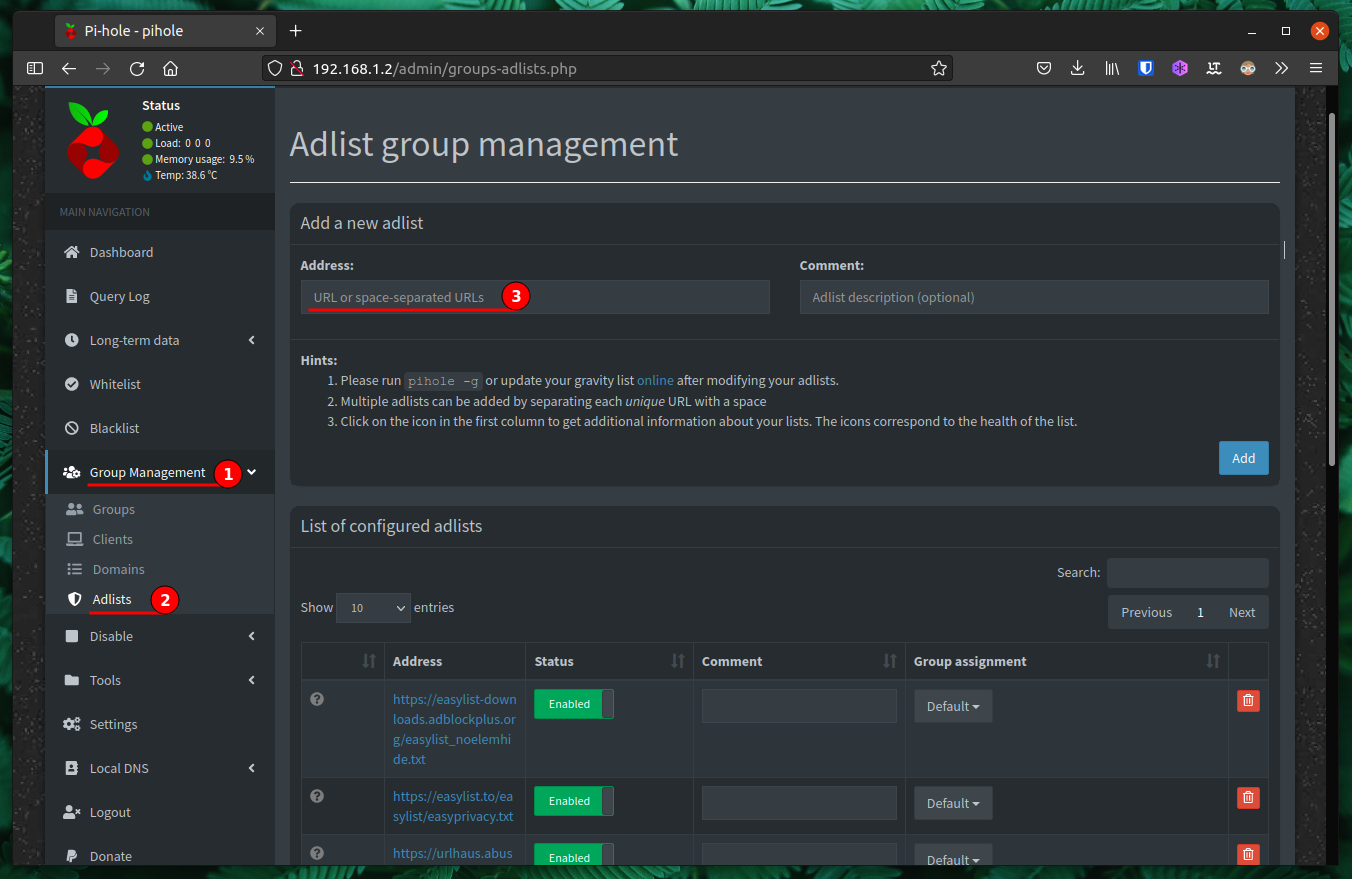Toggle Enabled for urlhaus adlist
1352x879 pixels.
(574, 855)
